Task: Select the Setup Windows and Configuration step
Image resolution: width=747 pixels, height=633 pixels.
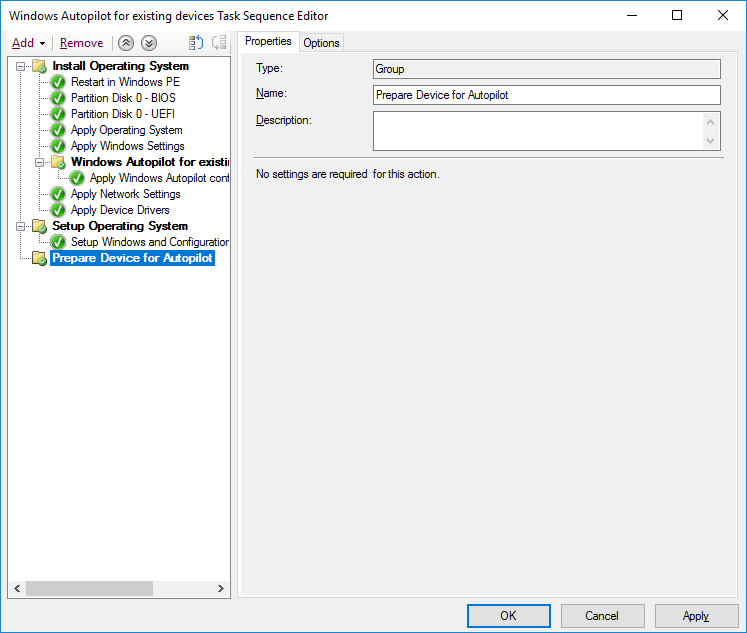Action: tap(150, 242)
